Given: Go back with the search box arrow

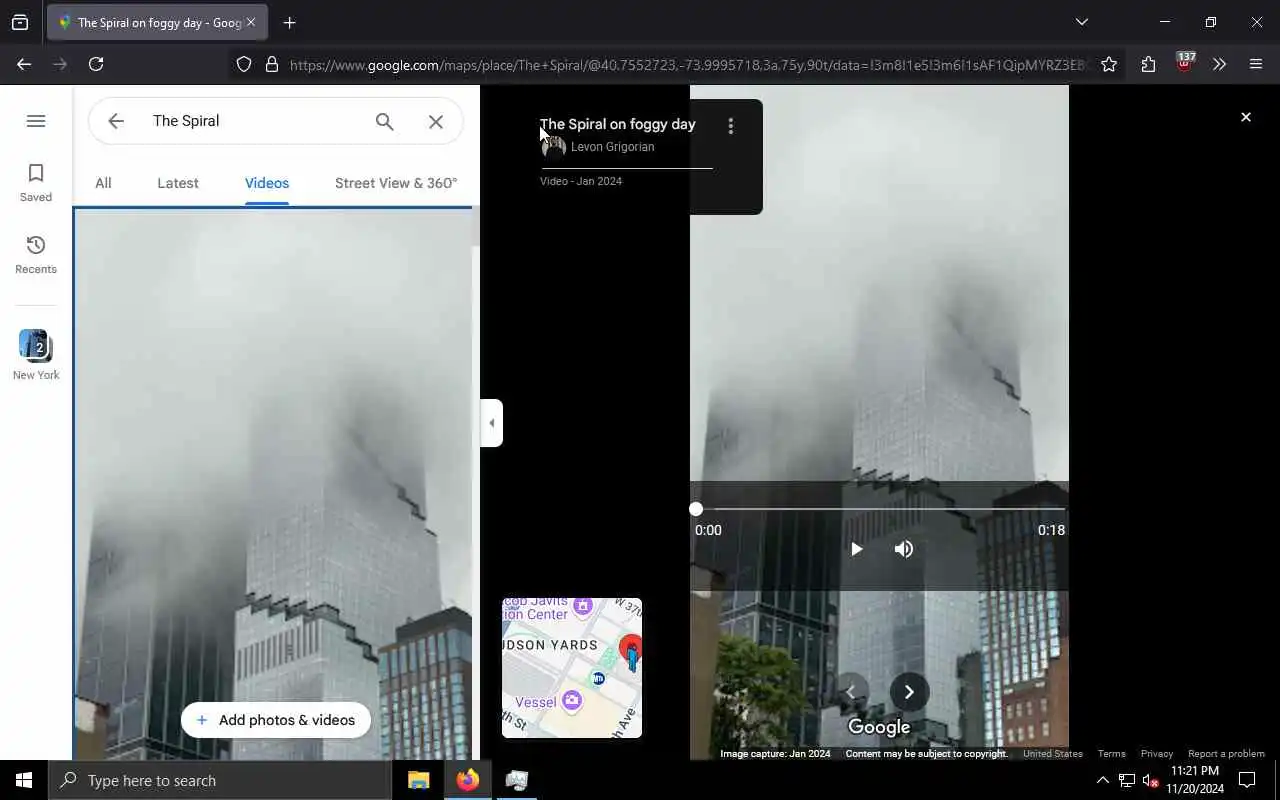Looking at the screenshot, I should click(116, 121).
